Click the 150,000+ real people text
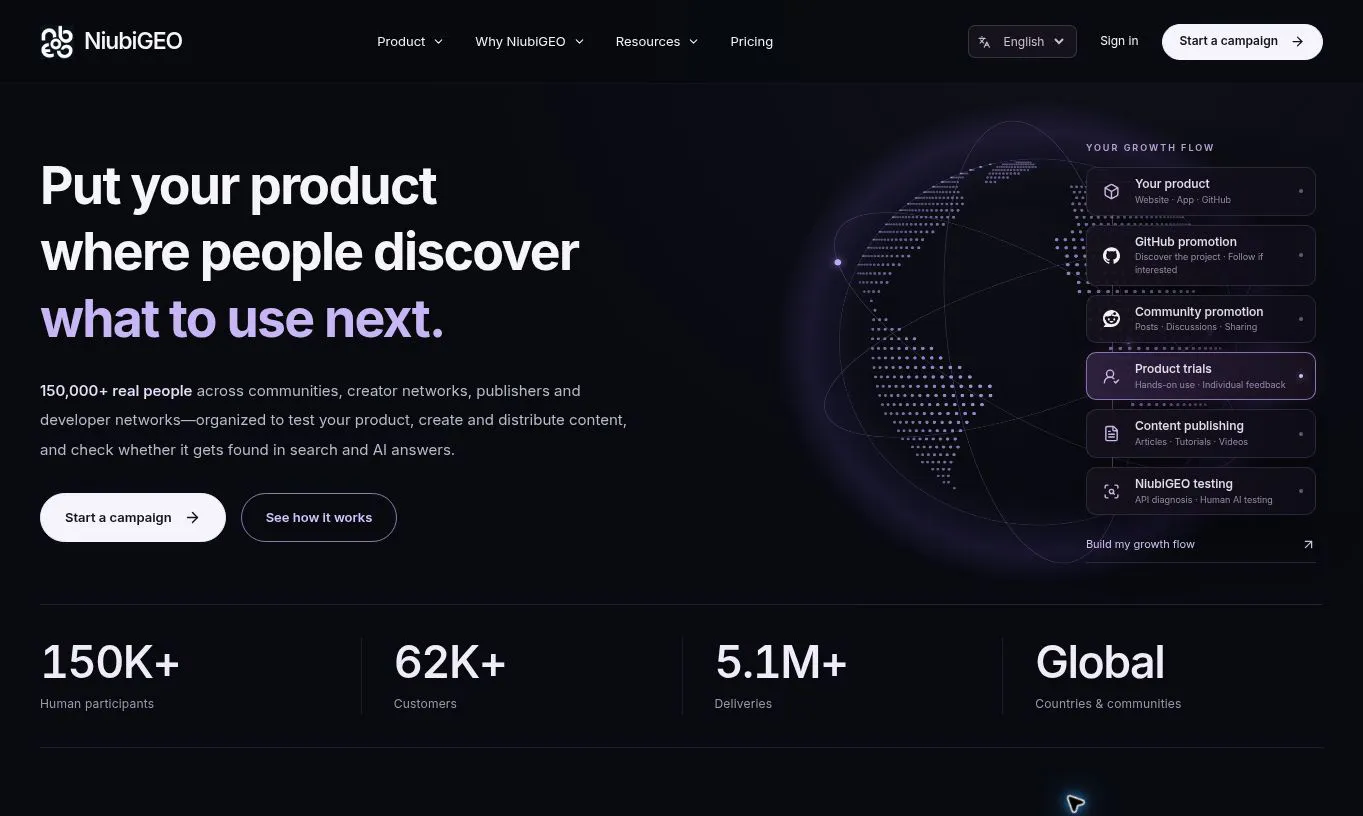The image size is (1363, 816). 116,391
